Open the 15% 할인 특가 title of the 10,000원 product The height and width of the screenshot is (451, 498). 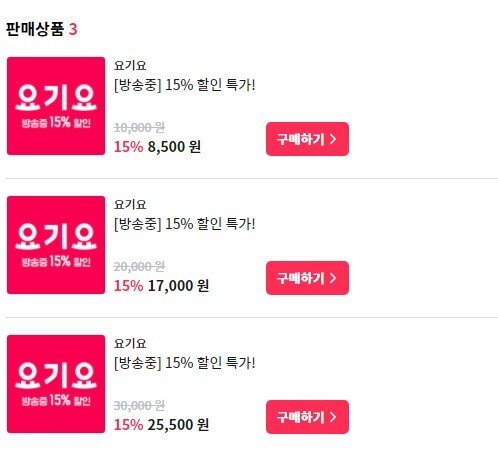(185, 85)
